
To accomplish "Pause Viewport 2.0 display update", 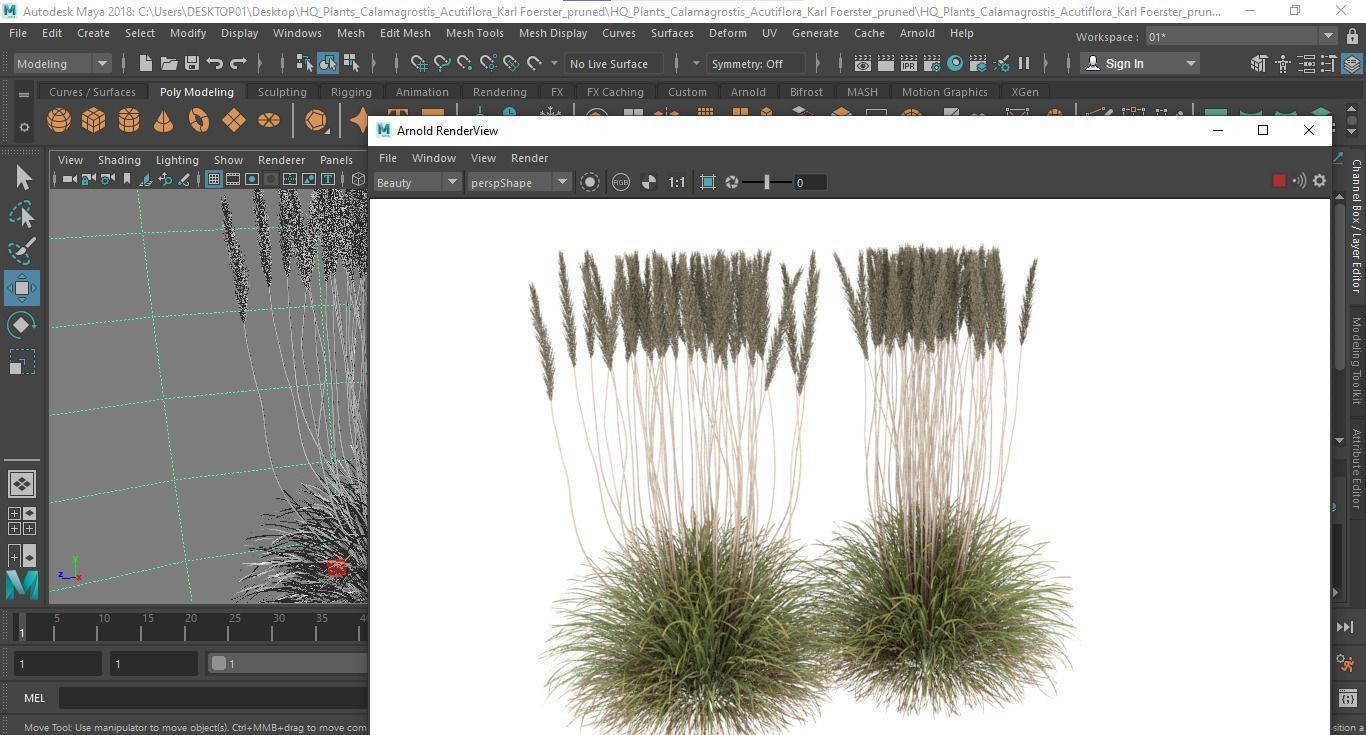I will pos(1024,64).
